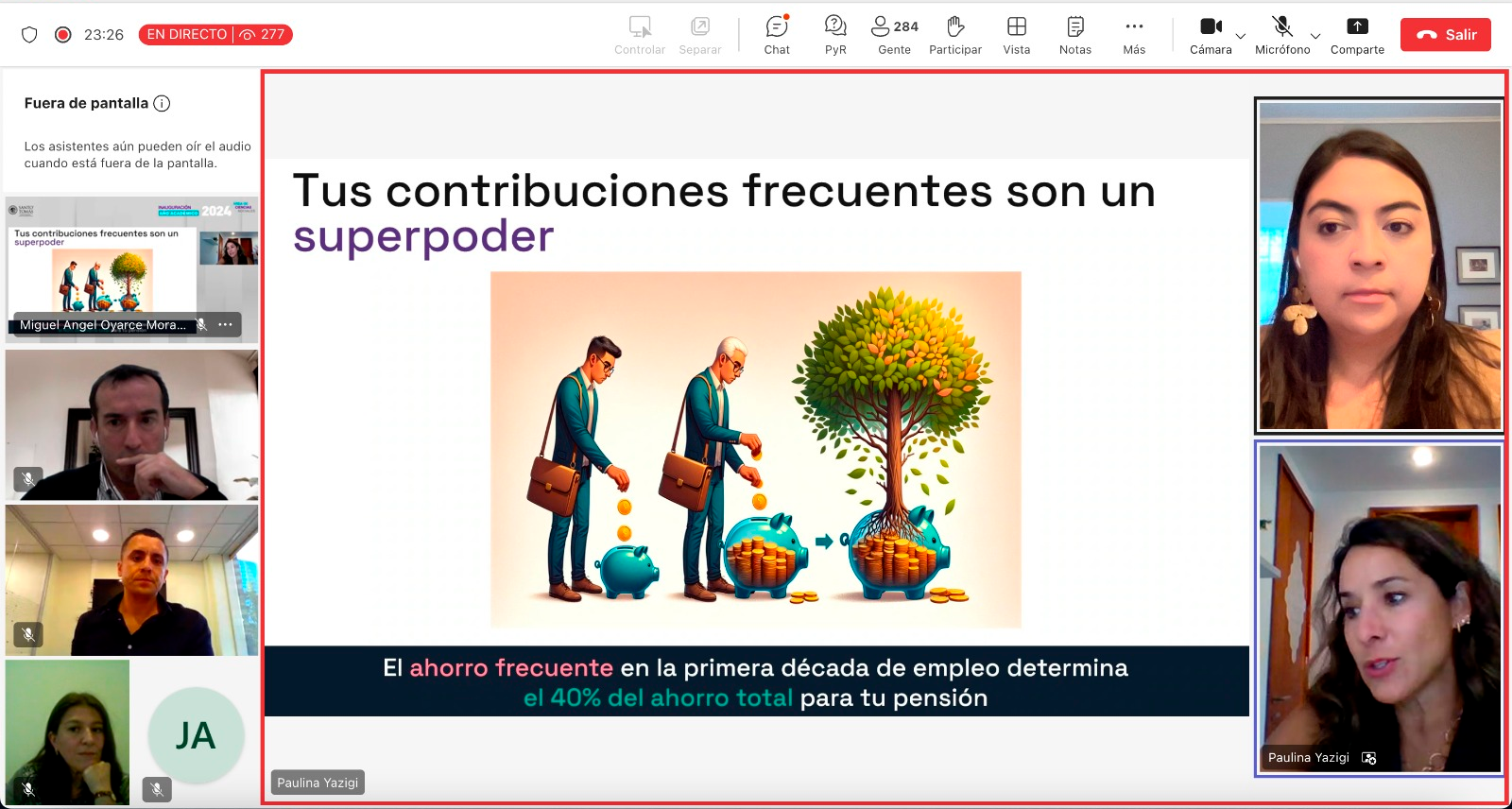
Task: Open the PyR questions panel
Action: (835, 35)
